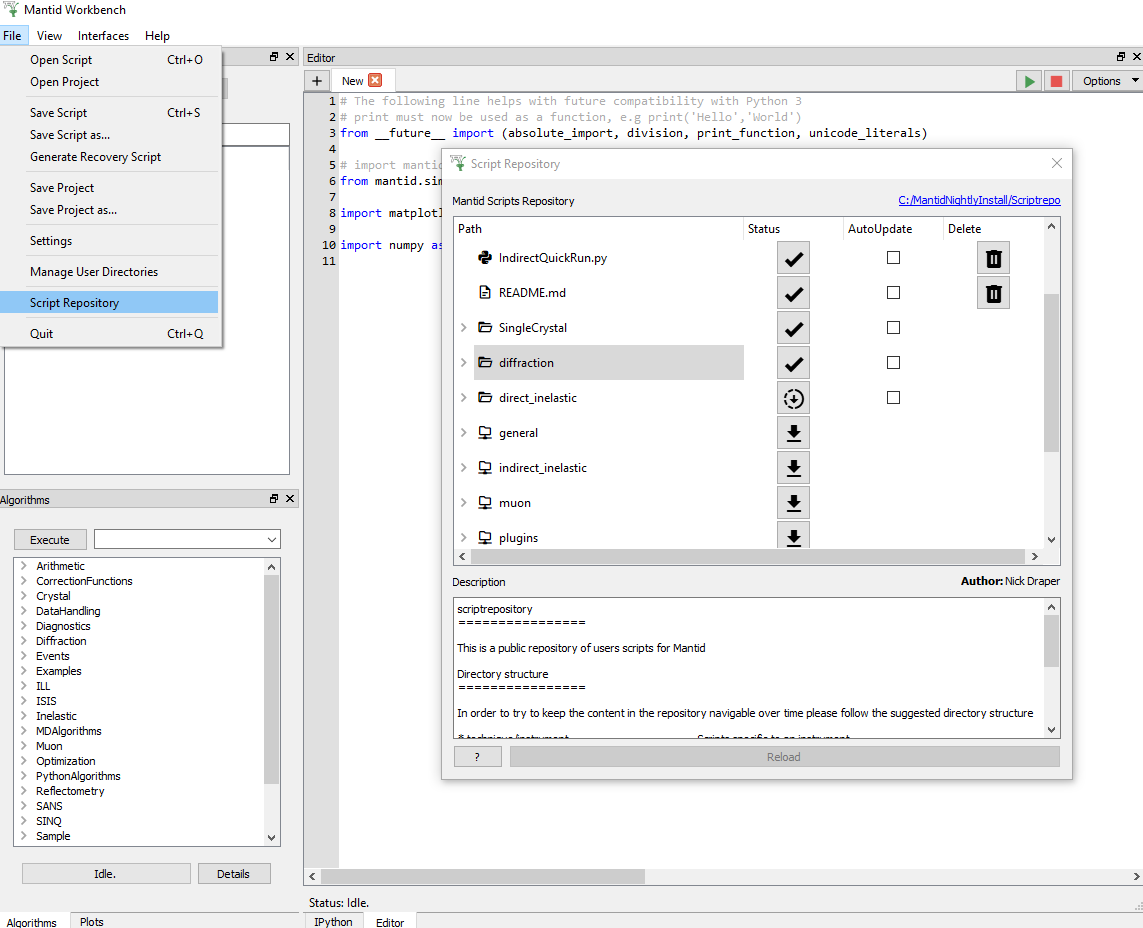Open the C:/MantidNightlyInstall/Scriptrepo link
This screenshot has width=1143, height=928.
point(979,201)
